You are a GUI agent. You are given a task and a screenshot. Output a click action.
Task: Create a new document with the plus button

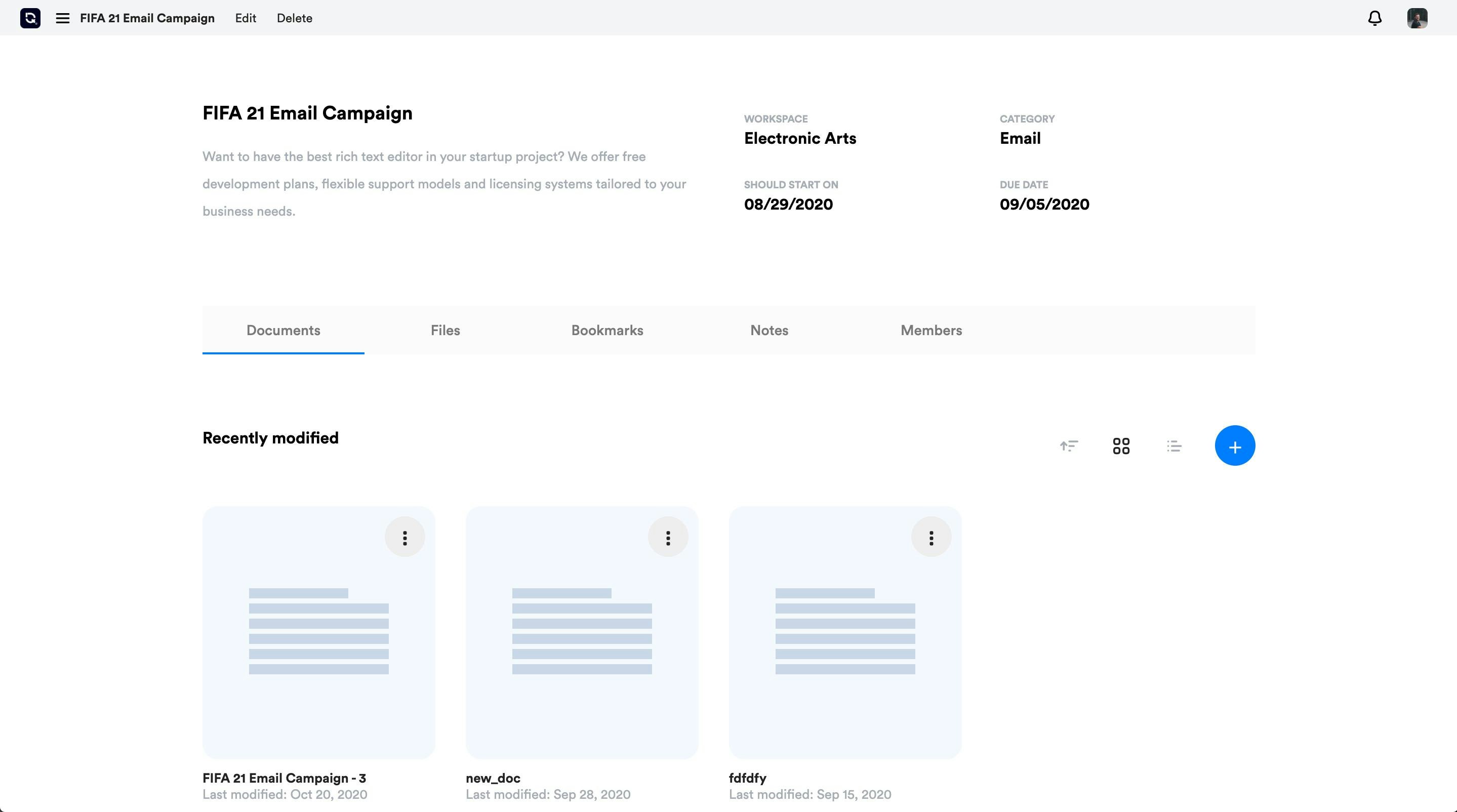[x=1235, y=445]
